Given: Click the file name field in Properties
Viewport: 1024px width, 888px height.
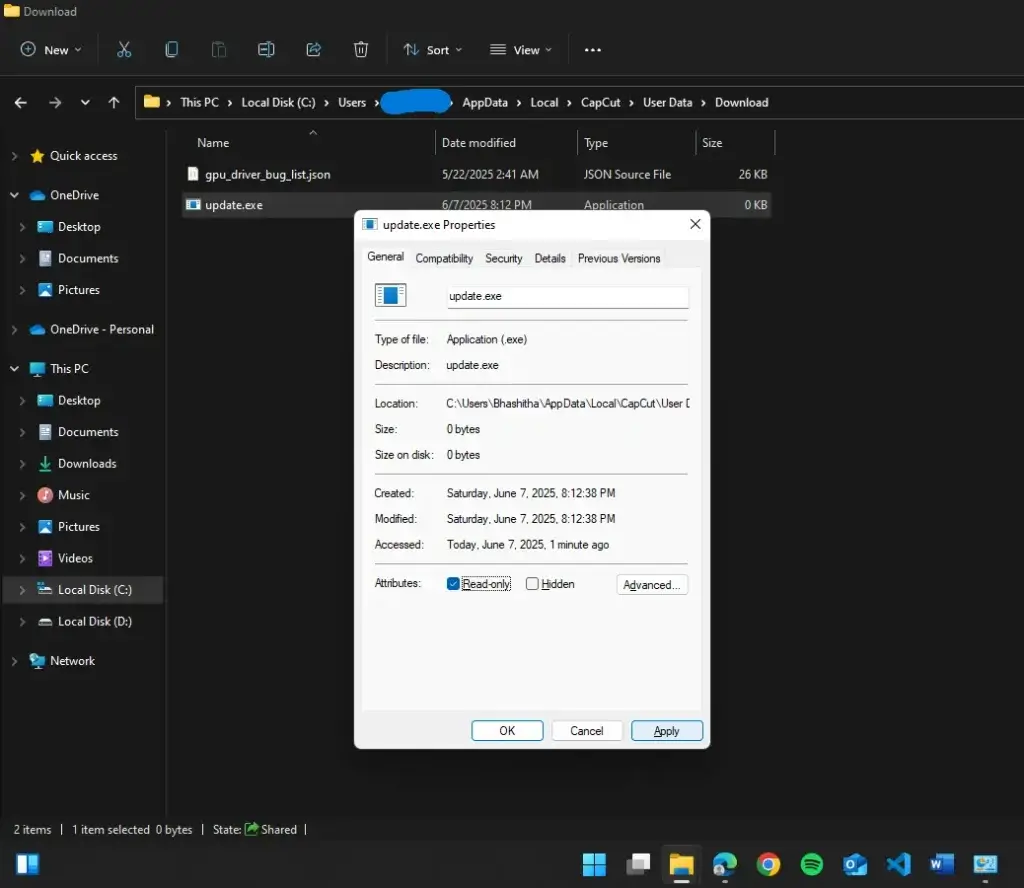Looking at the screenshot, I should tap(568, 296).
